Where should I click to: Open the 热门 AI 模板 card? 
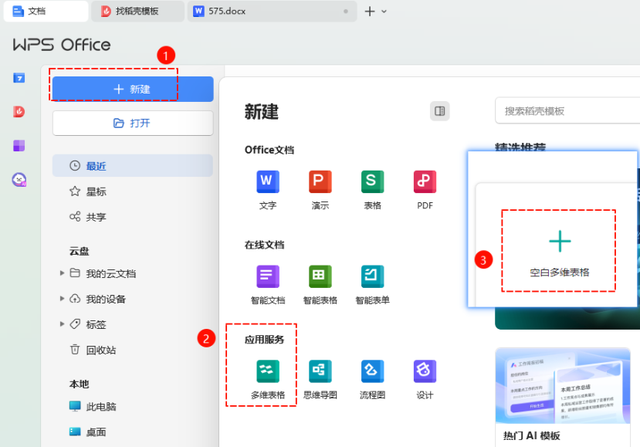563,397
